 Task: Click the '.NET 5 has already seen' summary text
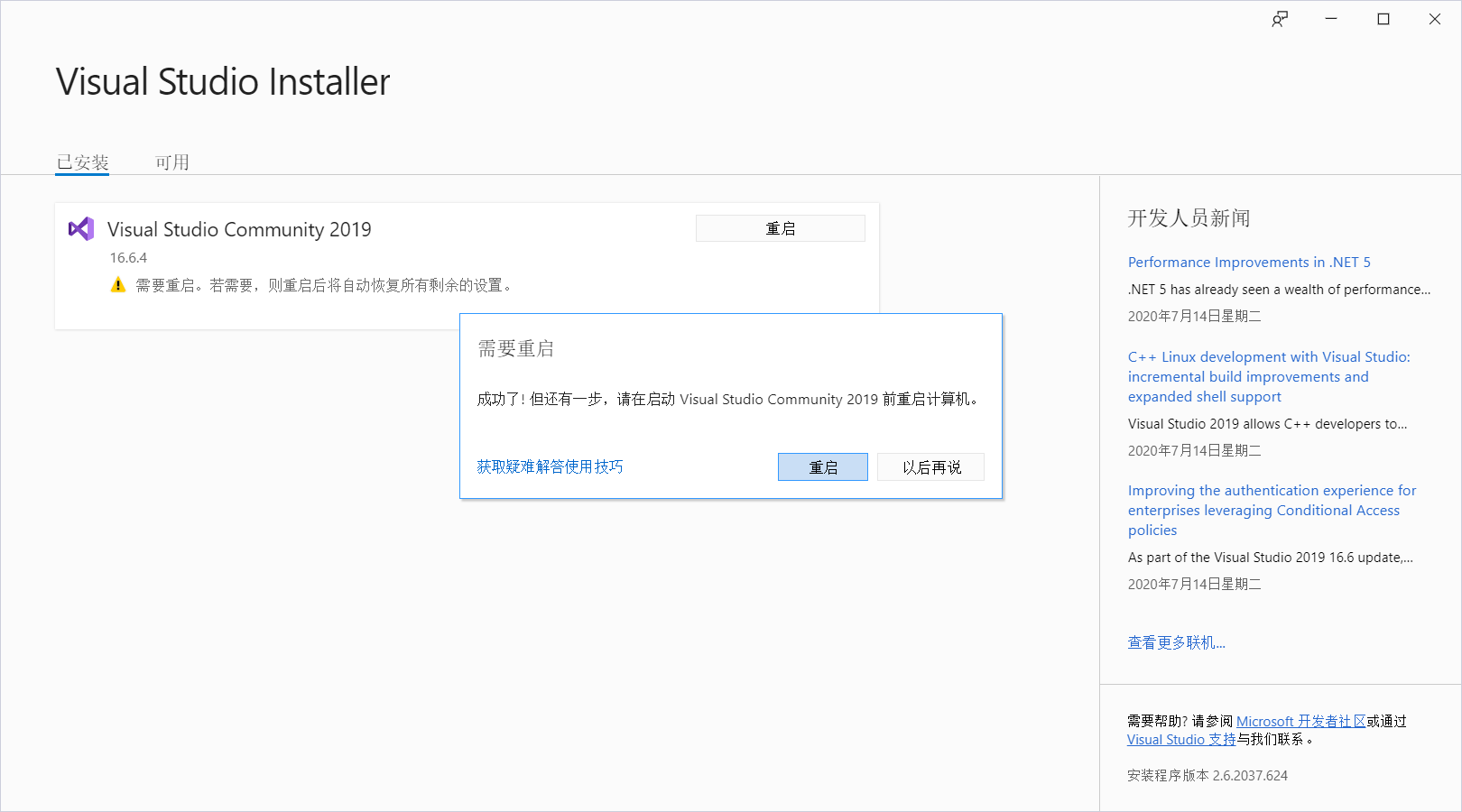1279,290
